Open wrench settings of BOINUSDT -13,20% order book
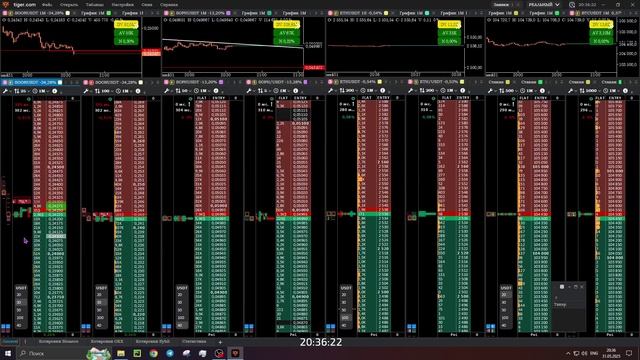Screen dimensions: 640x360 pos(167,91)
